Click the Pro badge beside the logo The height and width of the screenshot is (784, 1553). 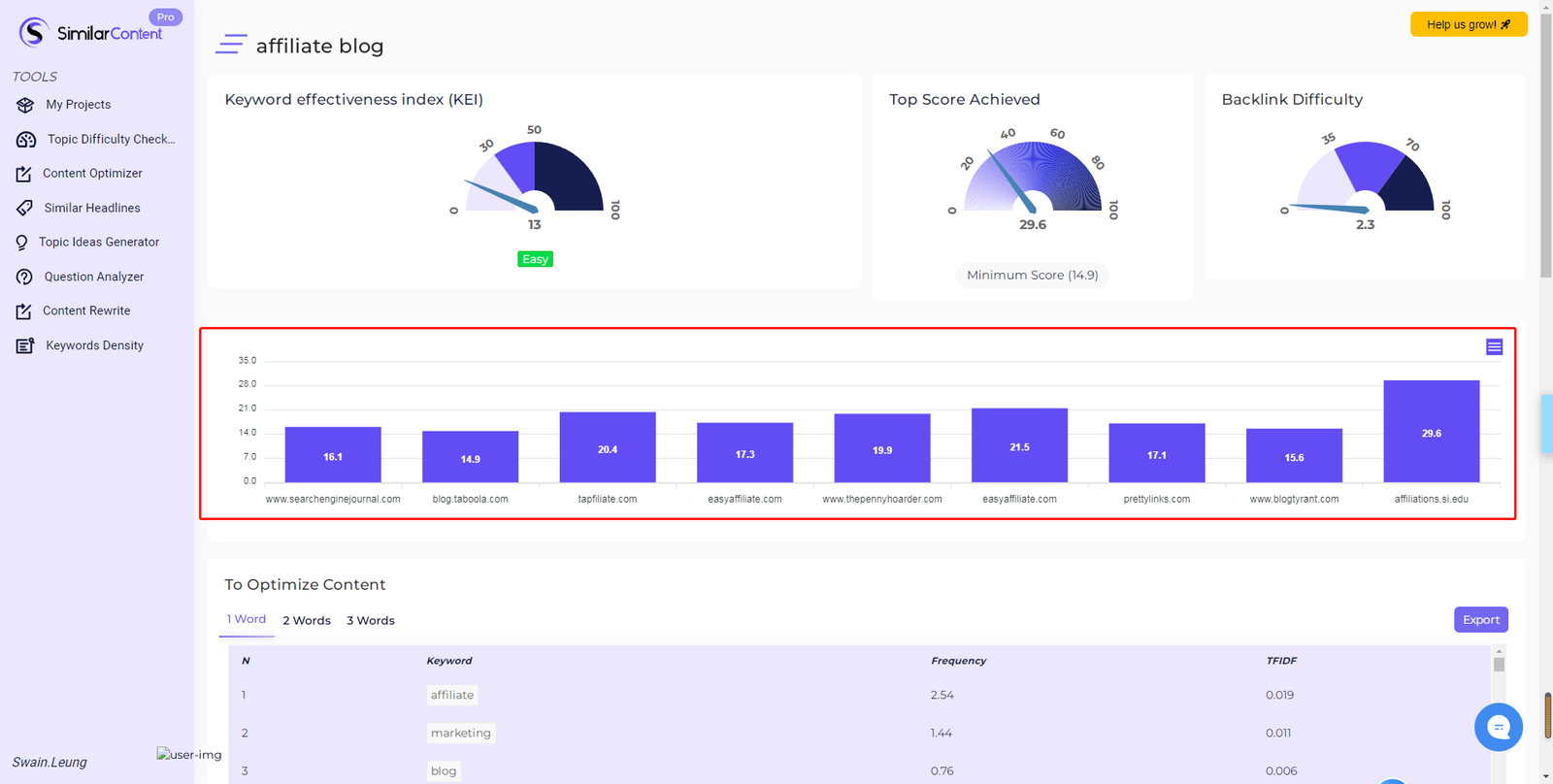165,16
